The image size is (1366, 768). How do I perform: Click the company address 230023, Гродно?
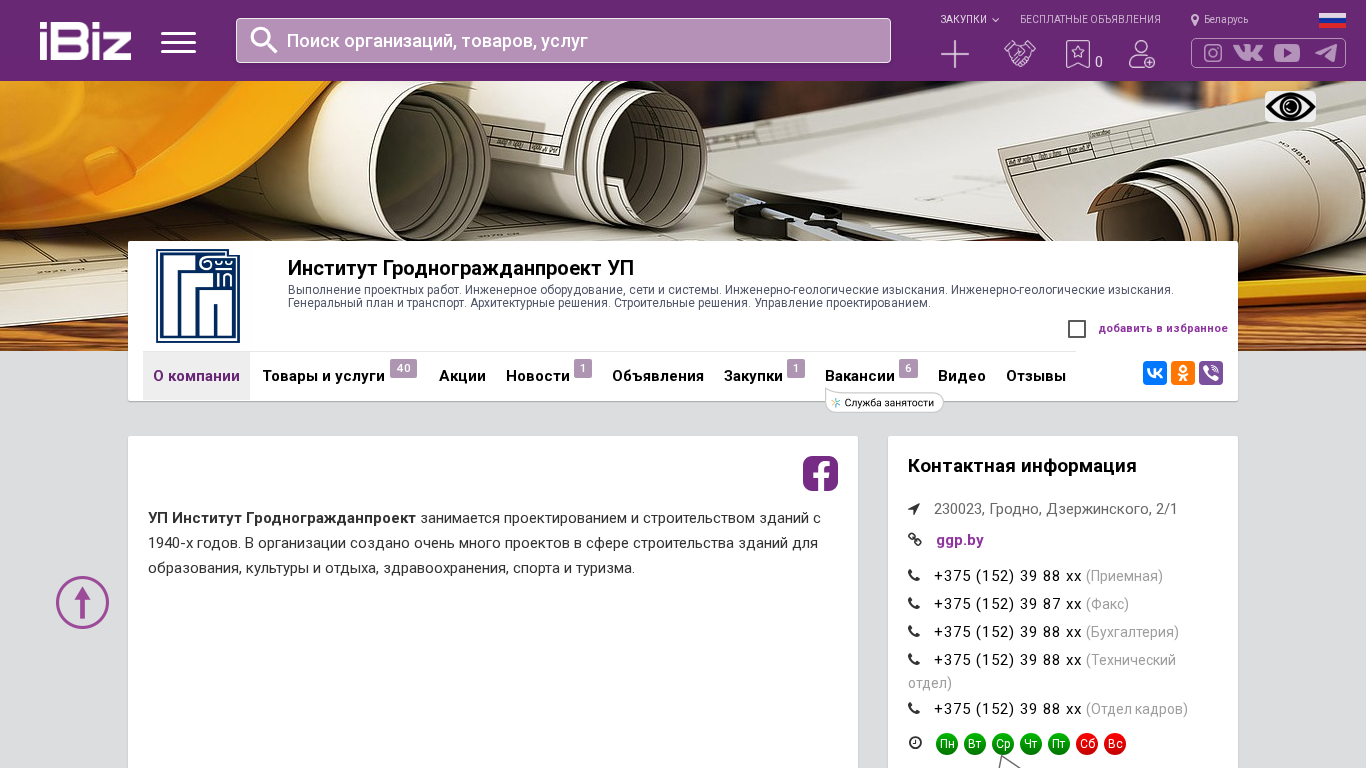coord(1056,509)
